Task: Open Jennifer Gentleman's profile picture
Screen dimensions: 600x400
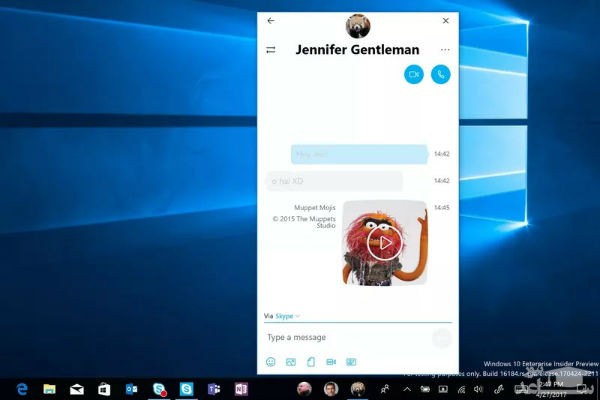Action: point(358,26)
